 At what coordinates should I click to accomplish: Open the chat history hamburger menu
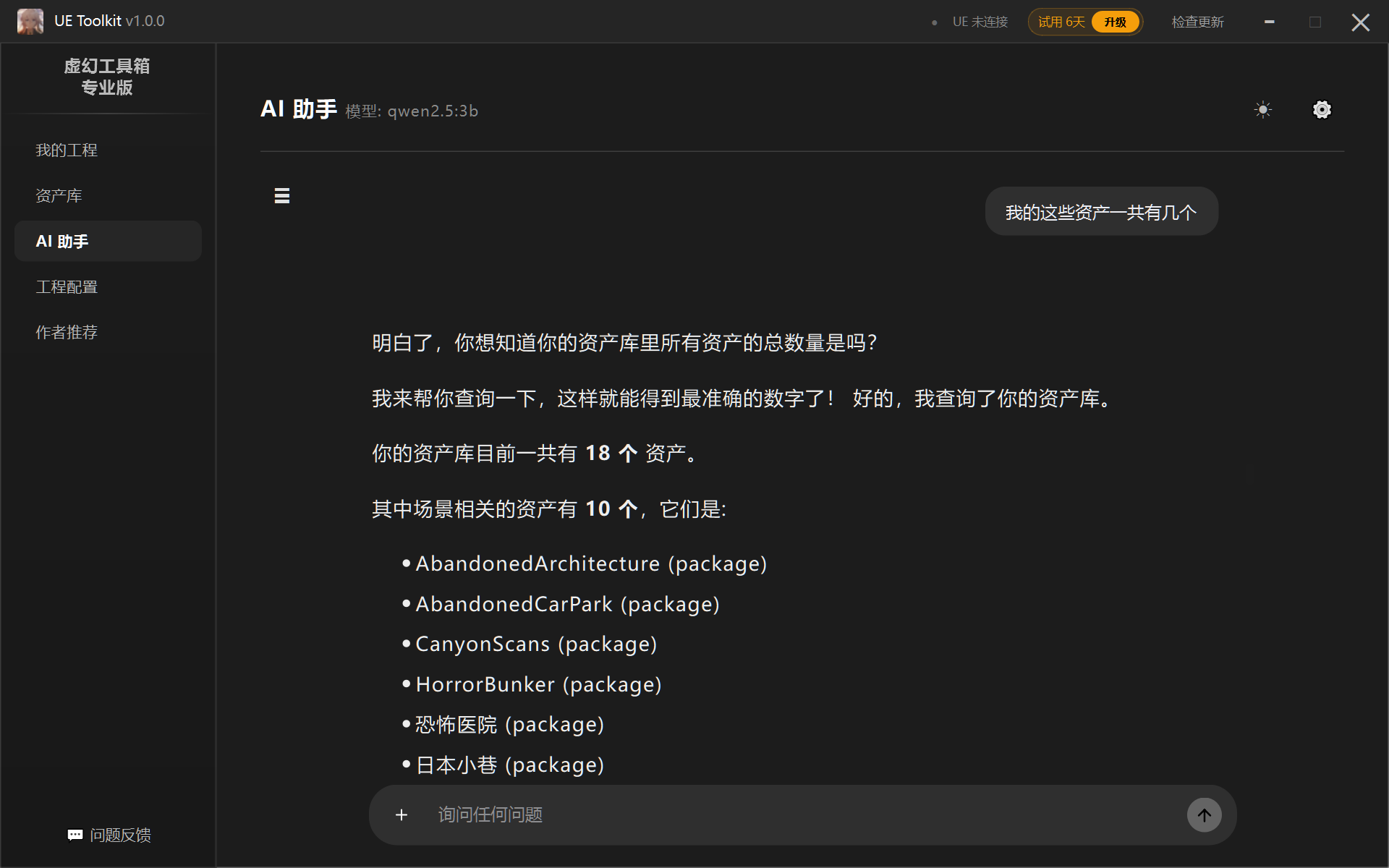pyautogui.click(x=282, y=196)
